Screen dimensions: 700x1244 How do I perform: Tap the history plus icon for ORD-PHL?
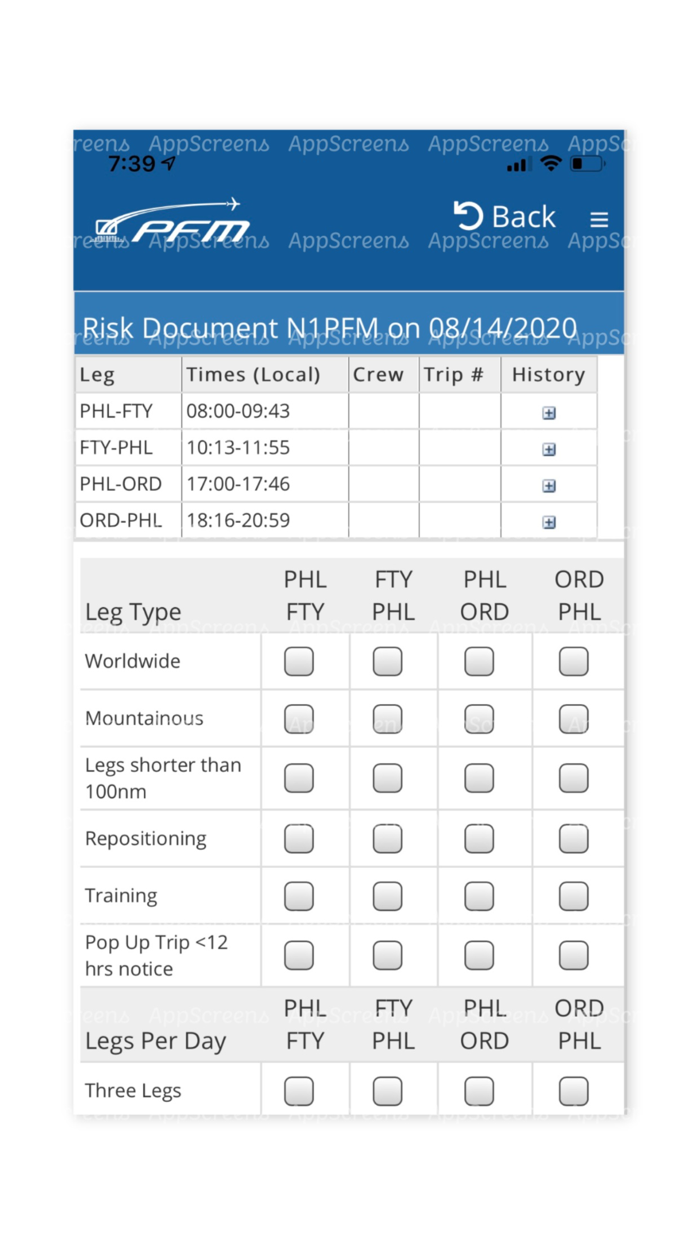tap(548, 521)
